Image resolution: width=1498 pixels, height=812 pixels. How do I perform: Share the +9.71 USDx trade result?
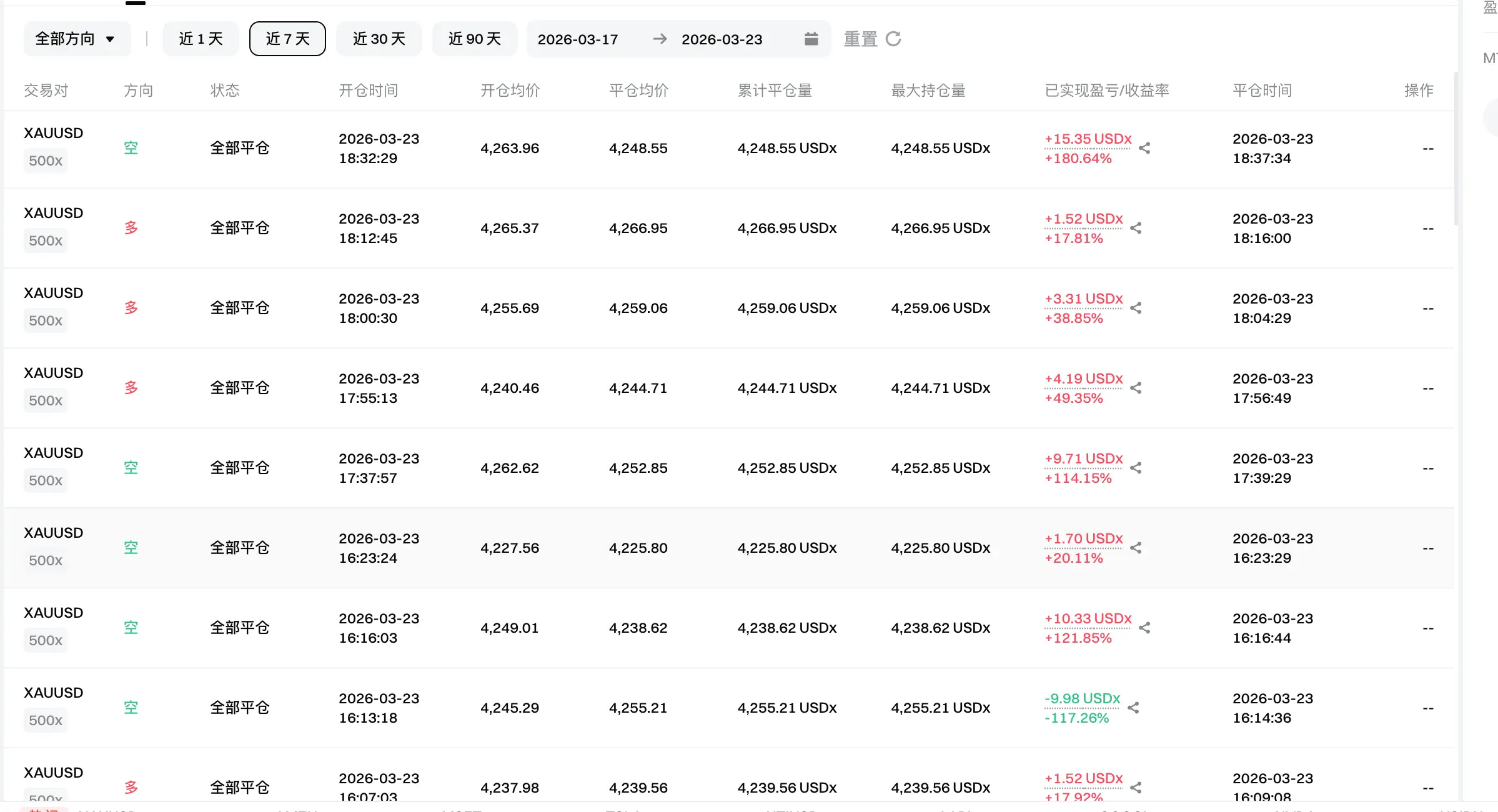pyautogui.click(x=1136, y=468)
